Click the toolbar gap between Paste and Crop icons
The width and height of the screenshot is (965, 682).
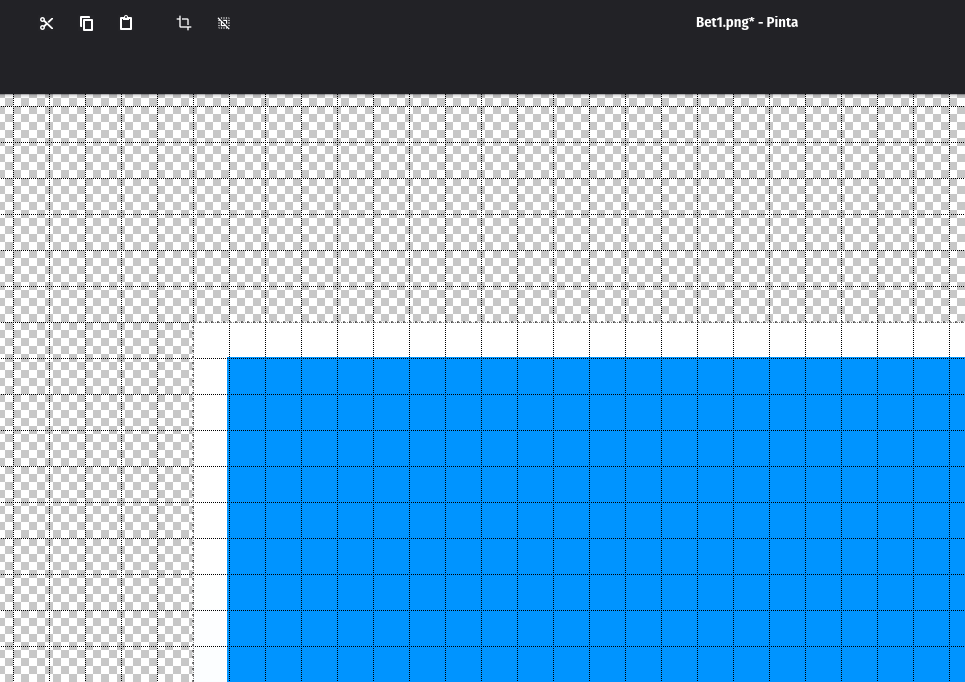tap(154, 23)
